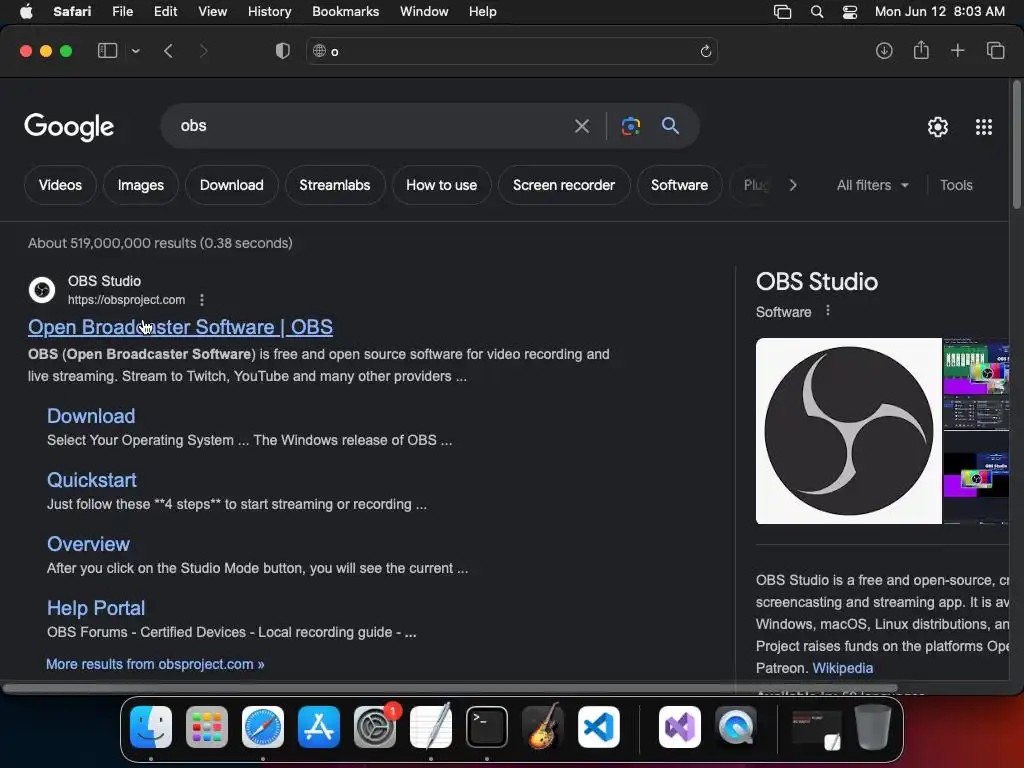Open three-dot menu next to Software label
Screen dimensions: 1024x768
pyautogui.click(x=827, y=311)
